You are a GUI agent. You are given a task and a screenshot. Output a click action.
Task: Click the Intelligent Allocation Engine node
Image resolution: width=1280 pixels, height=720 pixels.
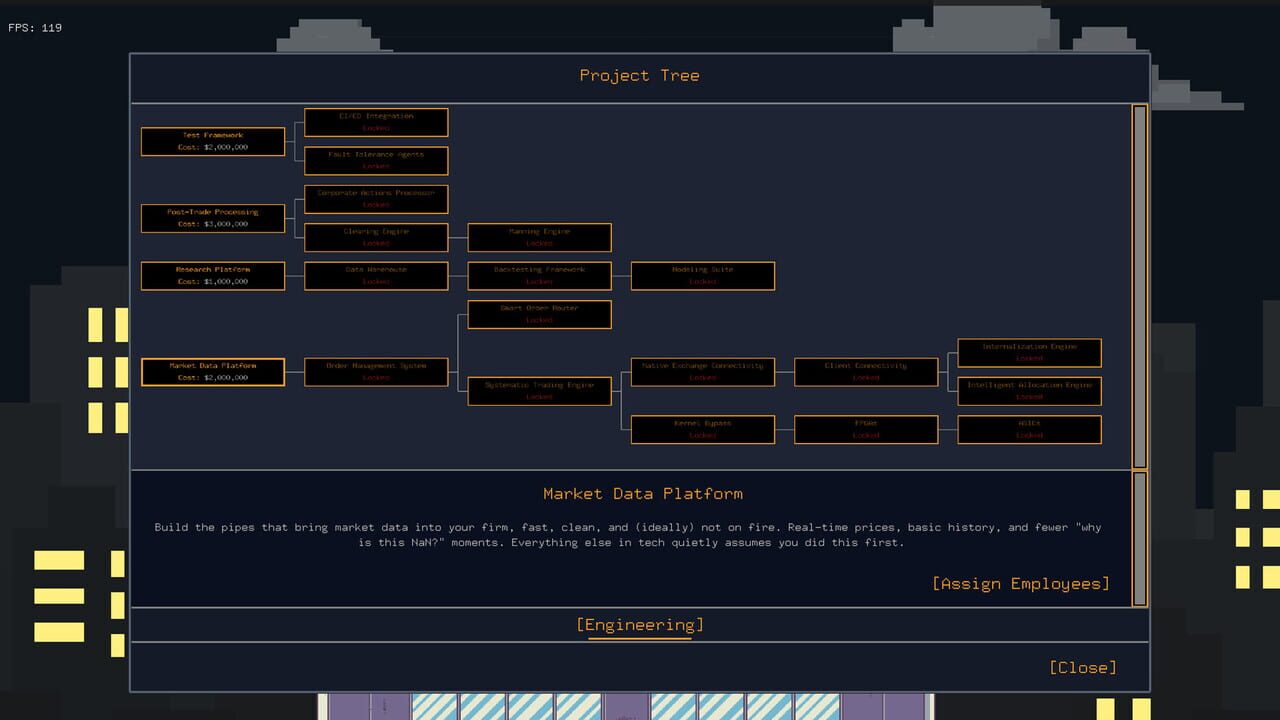click(1030, 391)
